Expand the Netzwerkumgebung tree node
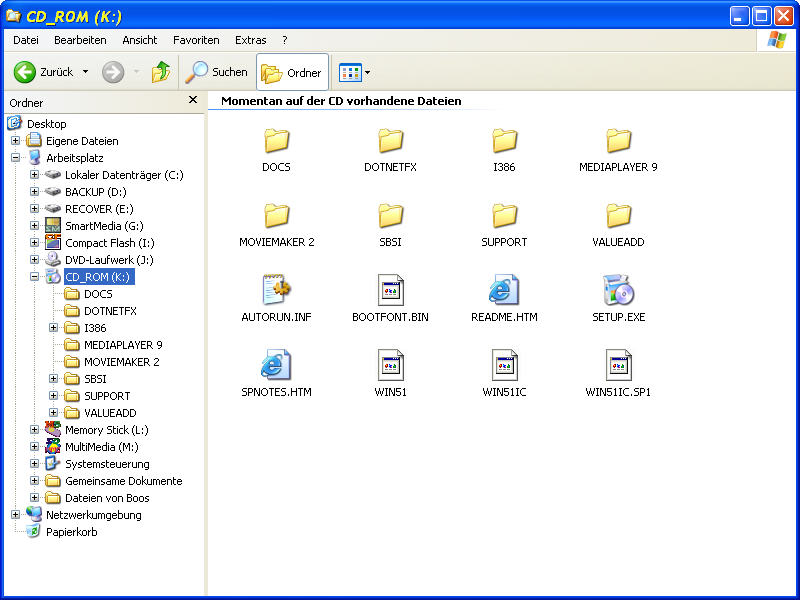This screenshot has height=600, width=800. pyautogui.click(x=15, y=514)
